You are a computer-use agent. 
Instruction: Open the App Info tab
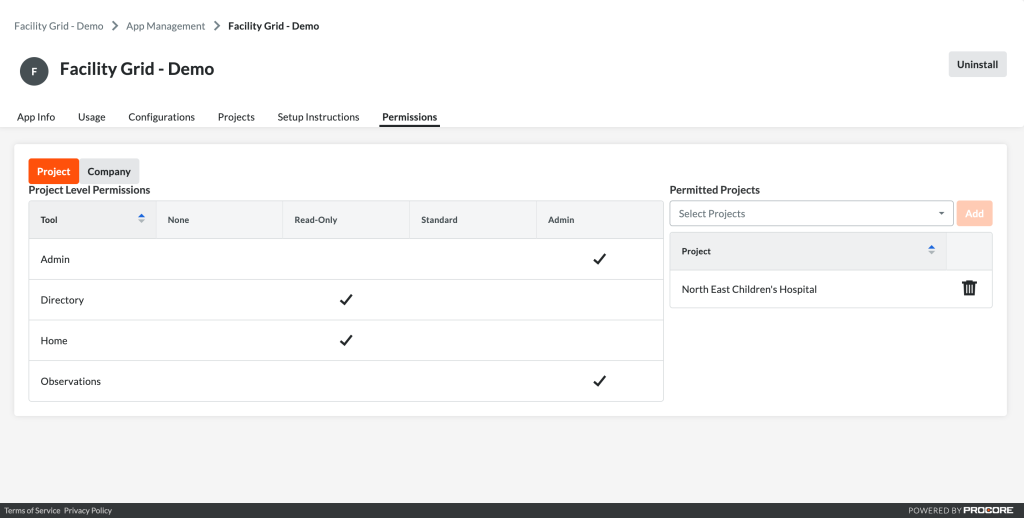coord(36,117)
